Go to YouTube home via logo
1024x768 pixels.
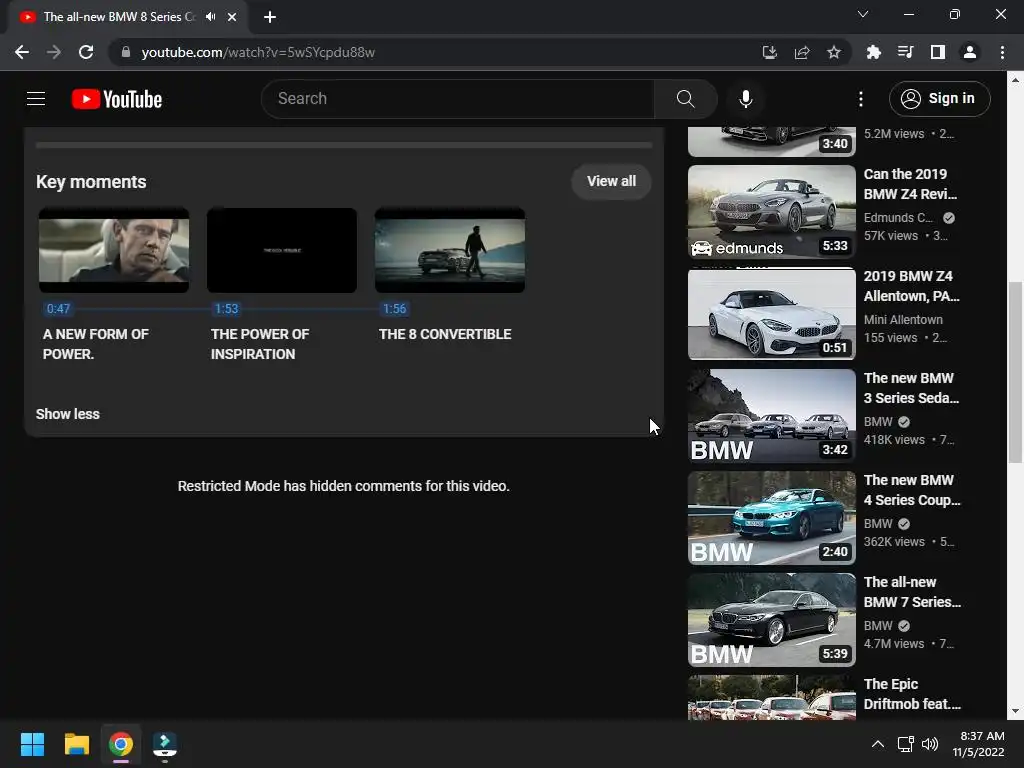[116, 99]
